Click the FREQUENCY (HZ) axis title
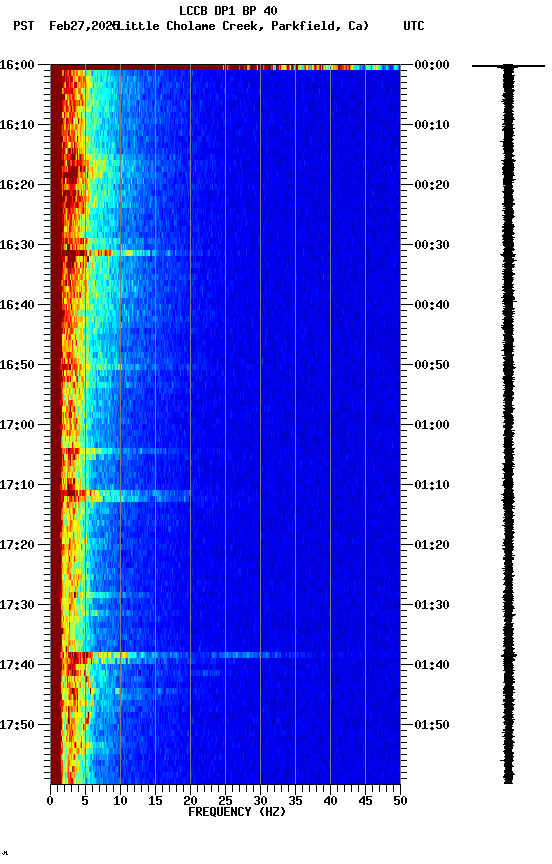 tap(237, 813)
